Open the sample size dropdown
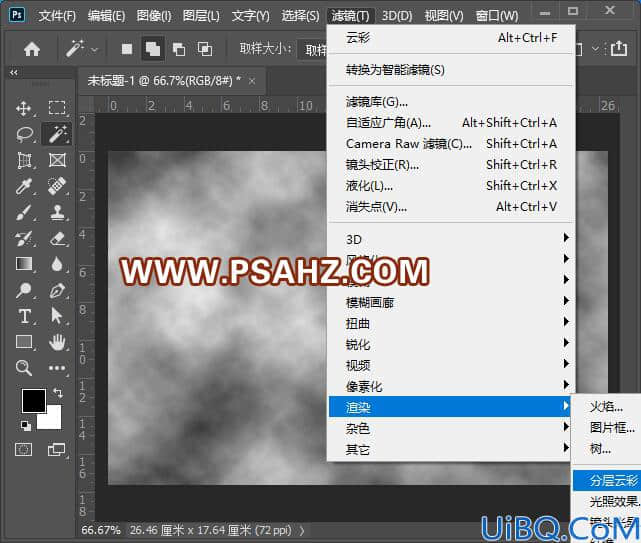 tap(313, 50)
